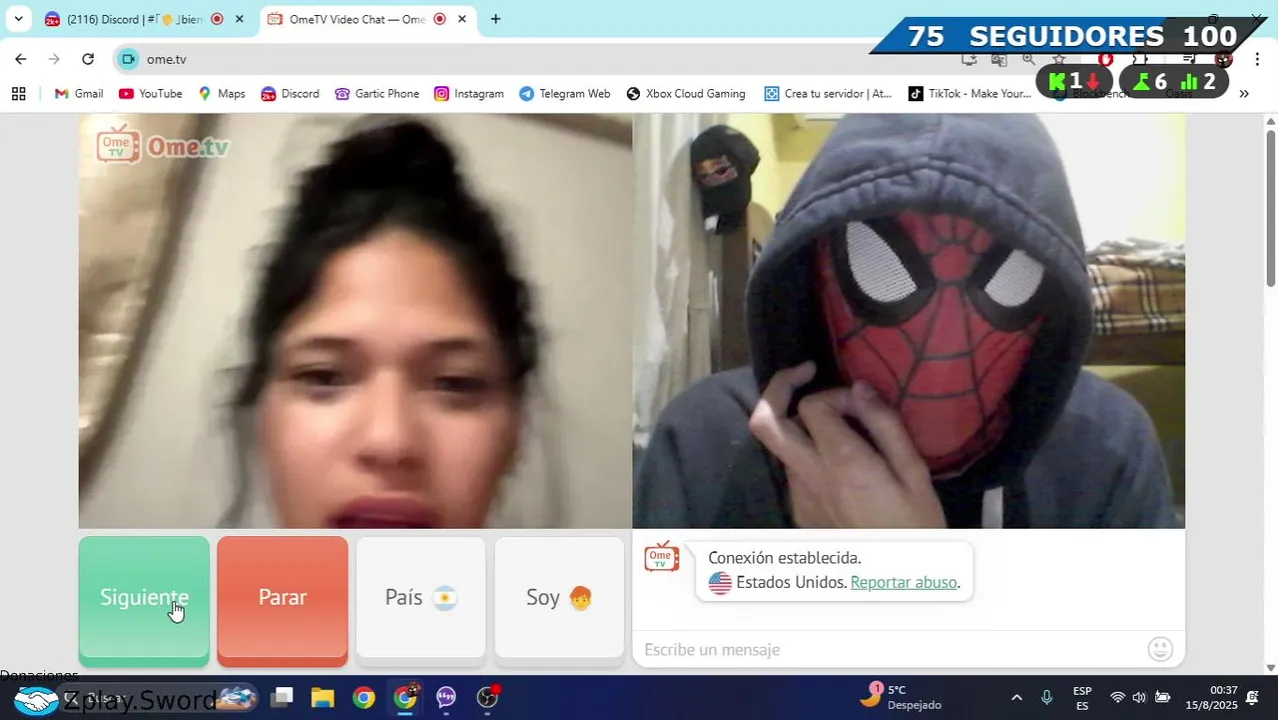The image size is (1278, 720).
Task: Go back in browser history
Action: pyautogui.click(x=21, y=59)
